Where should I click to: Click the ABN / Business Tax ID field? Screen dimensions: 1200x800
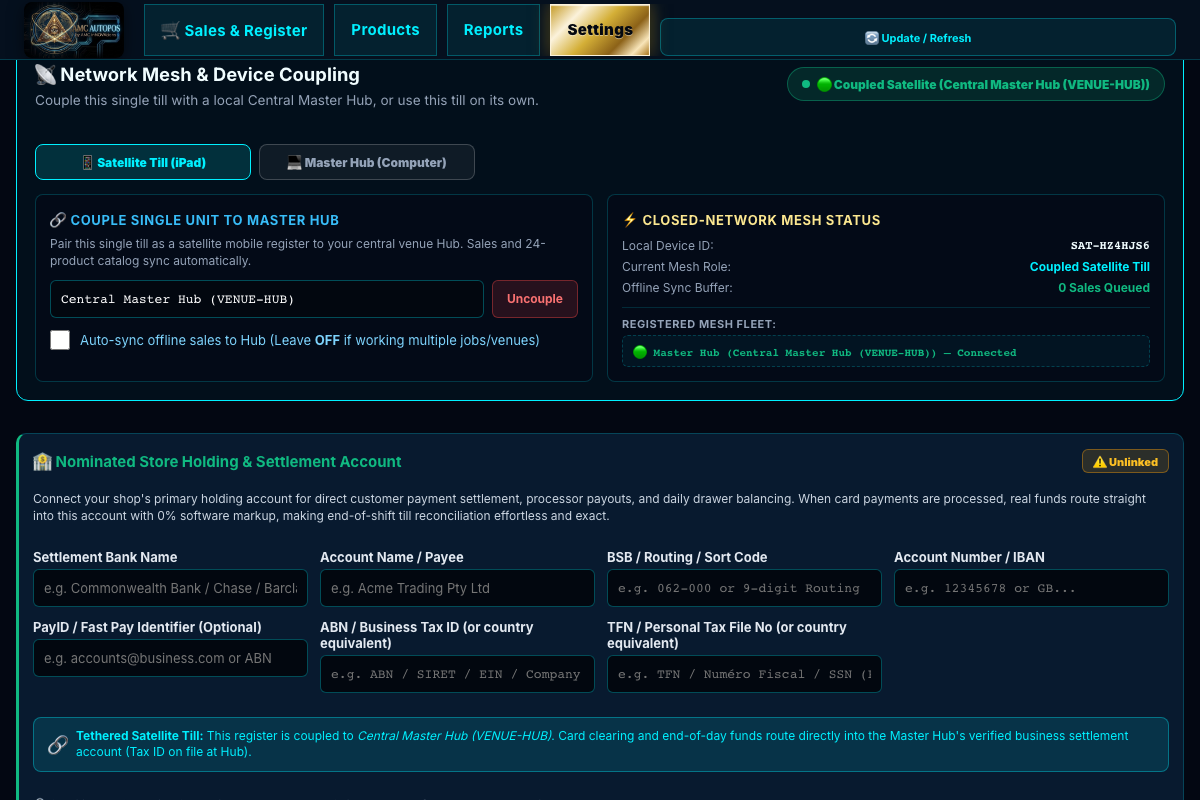pos(457,674)
